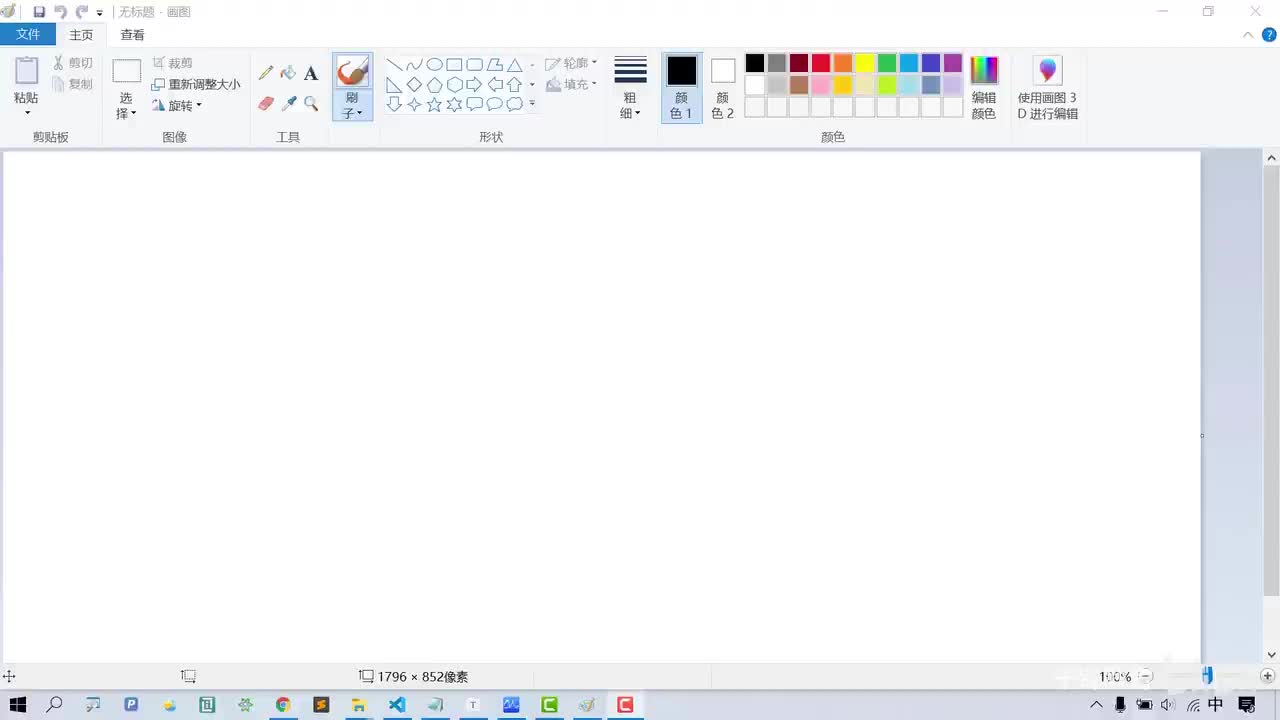Screen dimensions: 1280x720
Task: Collapse the ribbon with the chevron
Action: 1248,35
